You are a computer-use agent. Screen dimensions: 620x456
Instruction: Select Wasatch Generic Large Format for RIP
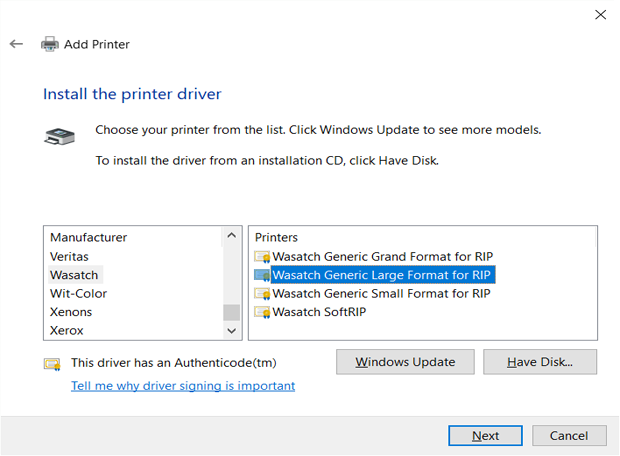tap(382, 275)
